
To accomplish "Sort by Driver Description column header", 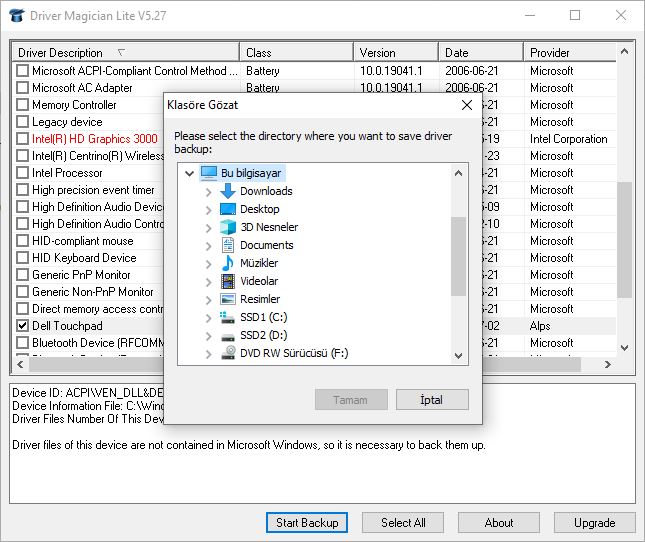I will click(126, 53).
